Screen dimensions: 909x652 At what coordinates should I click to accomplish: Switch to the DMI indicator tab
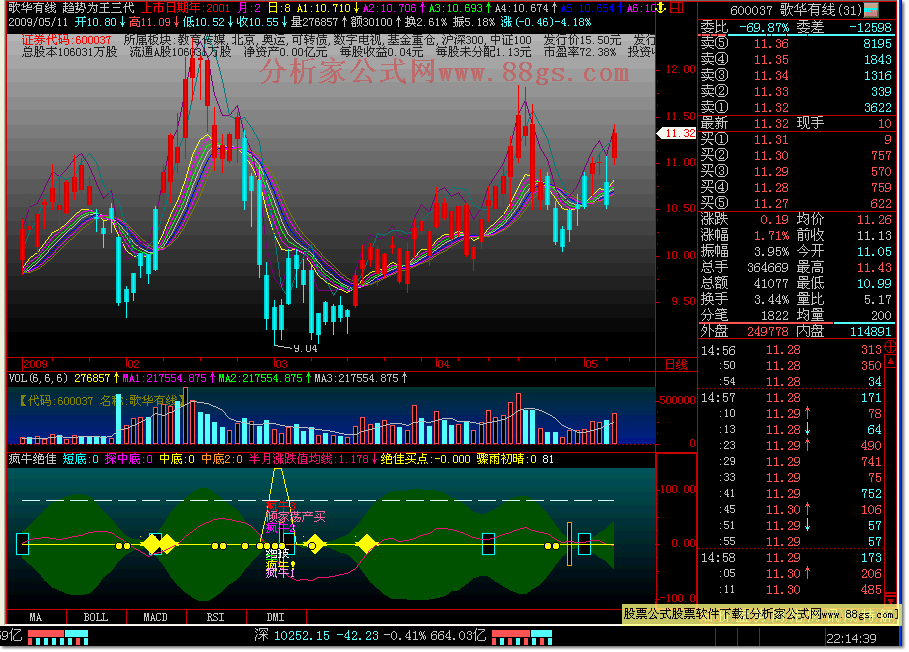(x=276, y=617)
